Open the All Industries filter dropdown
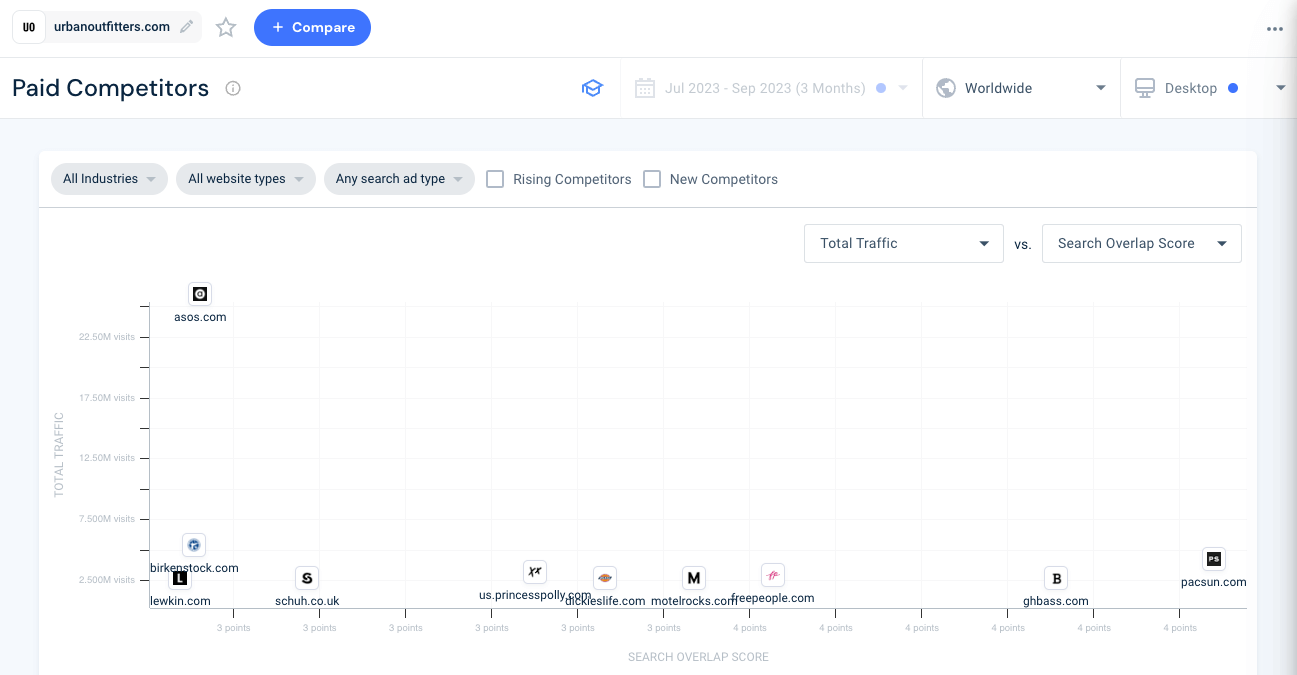This screenshot has width=1297, height=675. [x=109, y=179]
